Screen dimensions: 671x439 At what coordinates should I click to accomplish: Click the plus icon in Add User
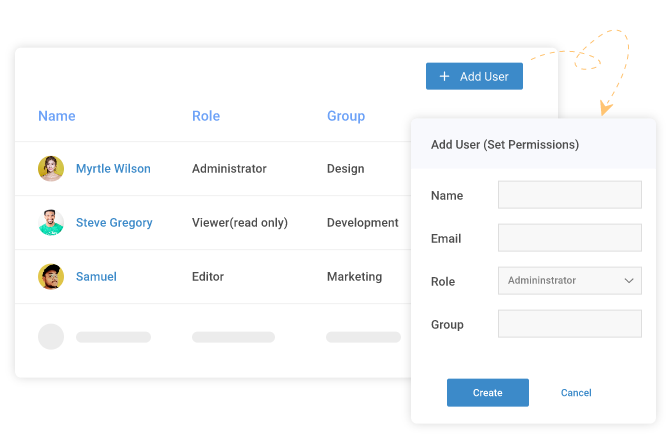pos(445,77)
